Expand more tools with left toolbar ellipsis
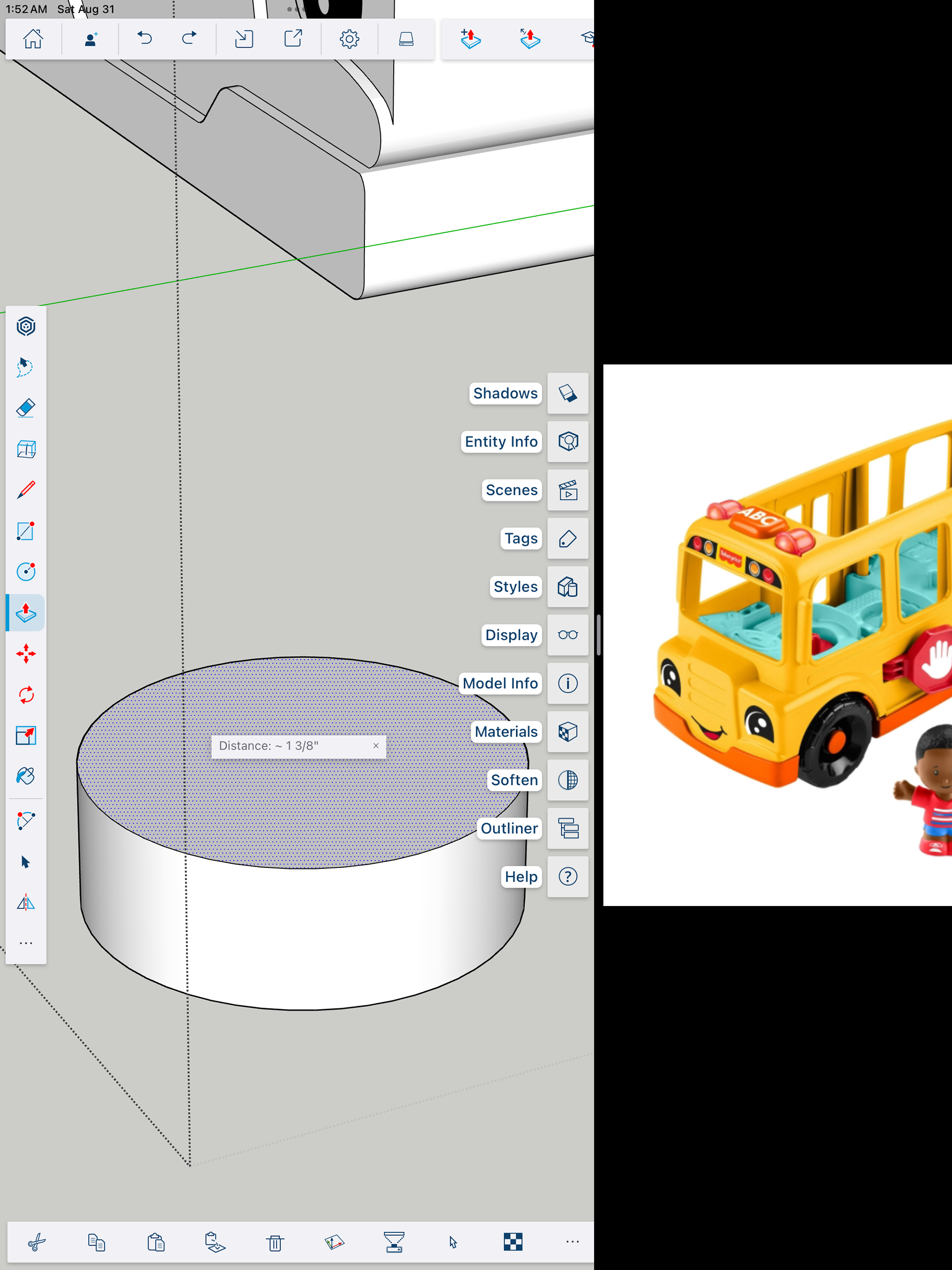The image size is (952, 1270). (x=26, y=943)
